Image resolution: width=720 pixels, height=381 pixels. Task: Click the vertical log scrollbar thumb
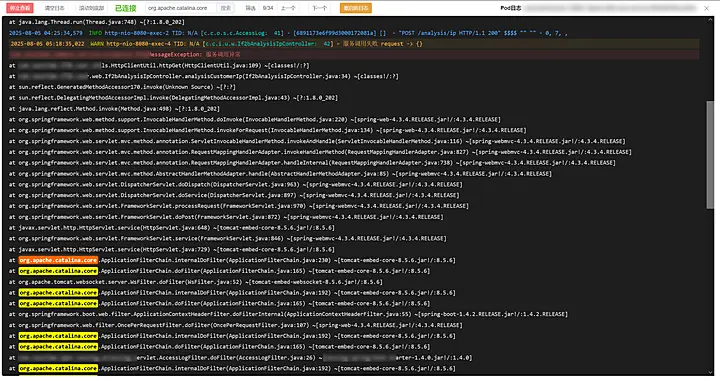click(710, 154)
